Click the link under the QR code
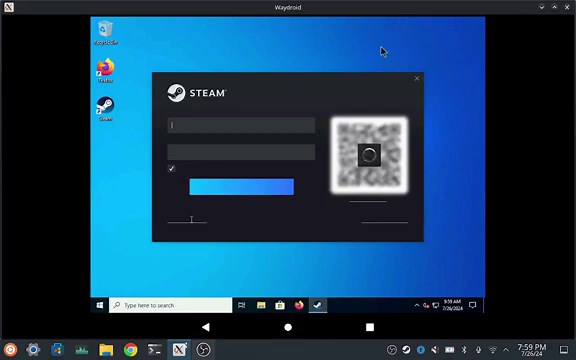 point(368,201)
